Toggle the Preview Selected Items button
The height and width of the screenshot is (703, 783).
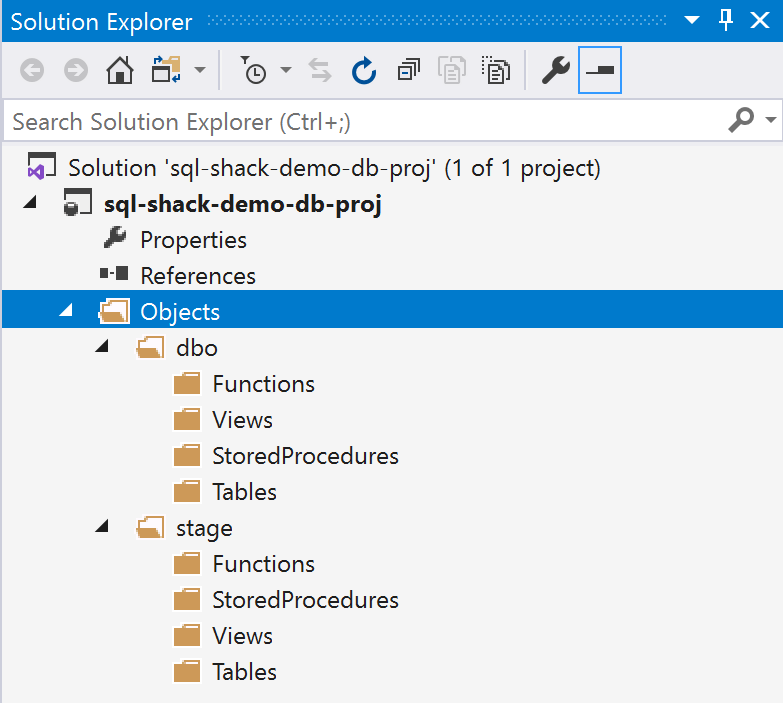click(x=600, y=70)
